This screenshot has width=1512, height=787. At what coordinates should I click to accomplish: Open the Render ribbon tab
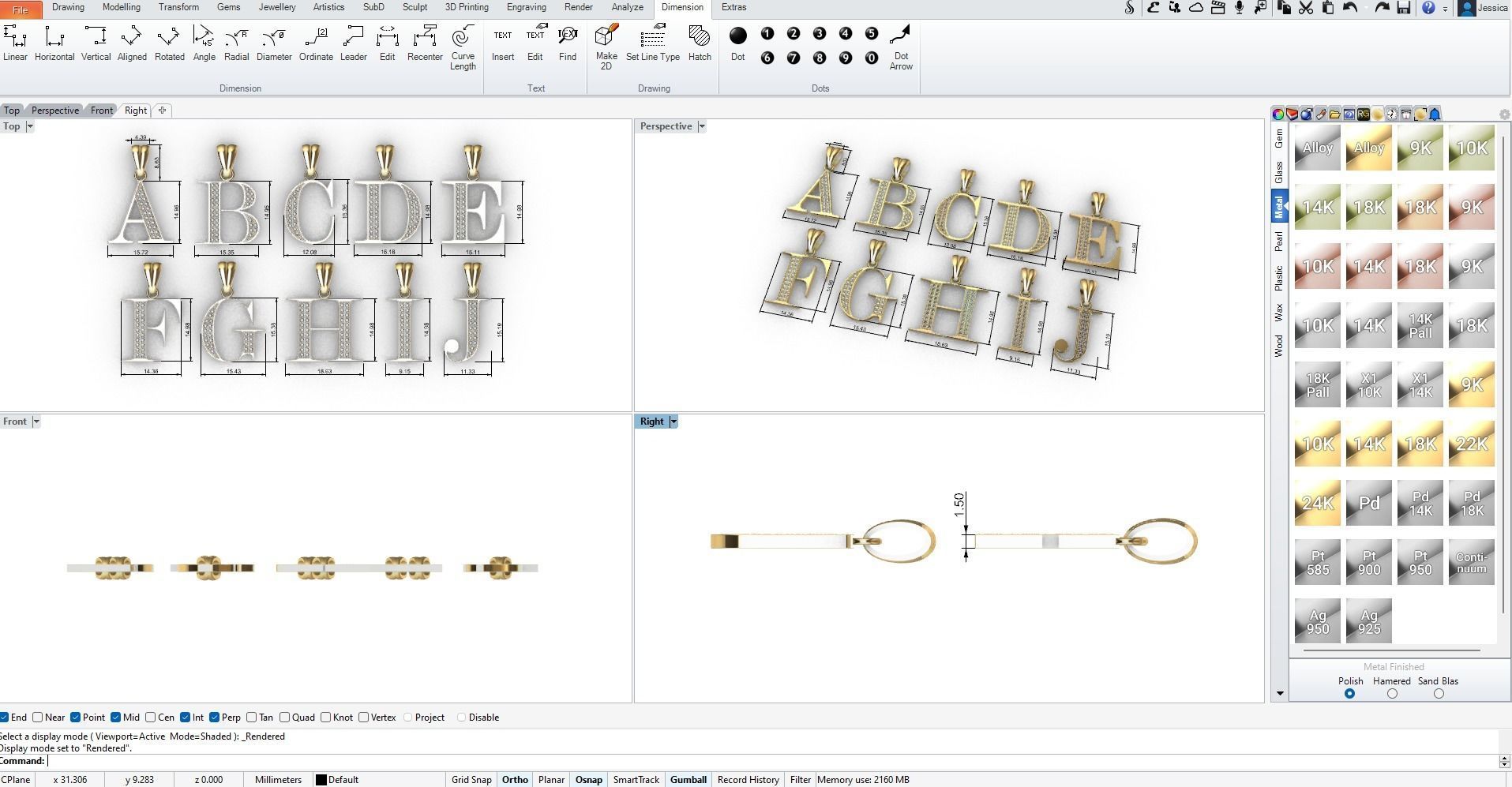(x=578, y=7)
